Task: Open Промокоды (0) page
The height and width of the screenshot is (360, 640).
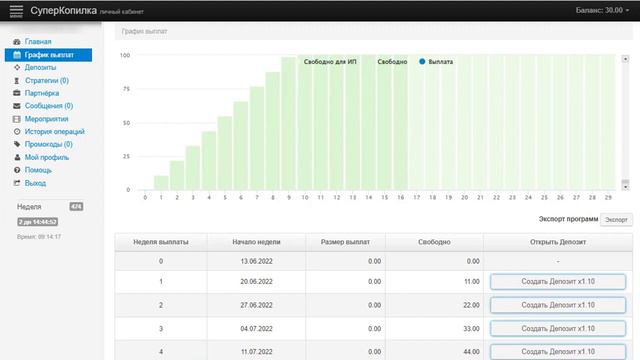Action: click(49, 144)
